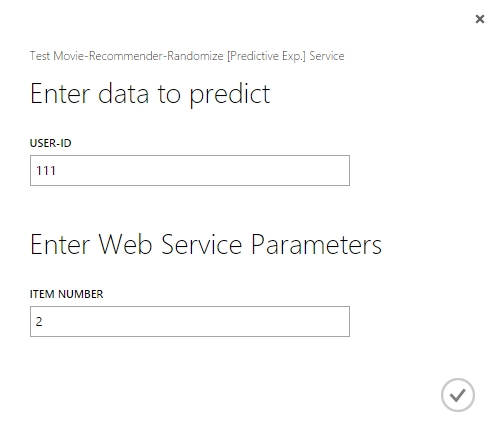The height and width of the screenshot is (437, 499).
Task: Place cursor on the value 2
Action: [39, 322]
